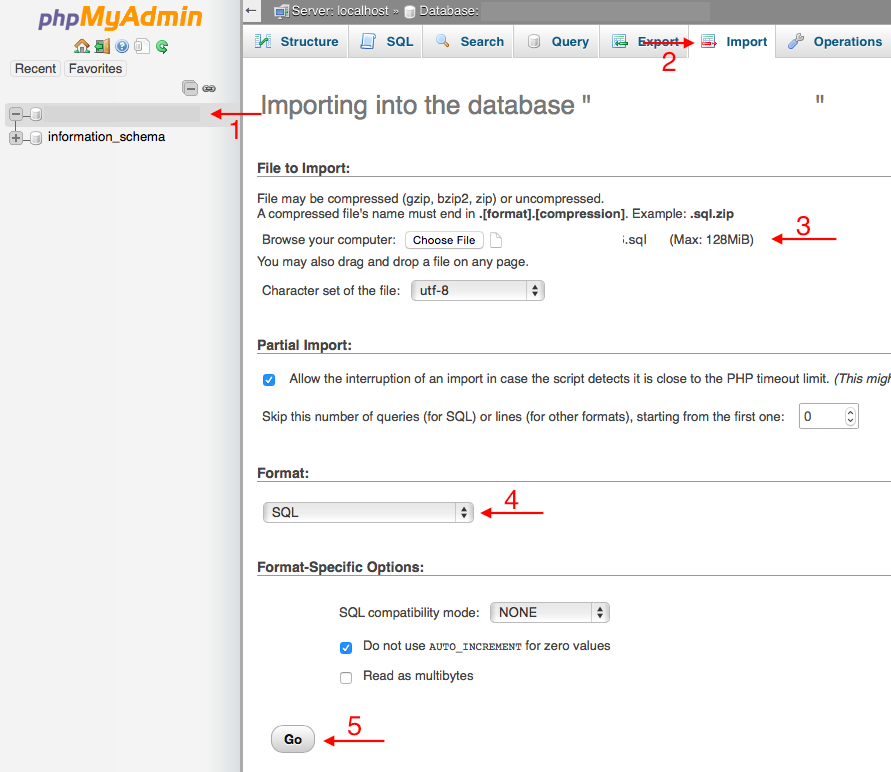Click Choose File to browse your computer

[x=444, y=239]
